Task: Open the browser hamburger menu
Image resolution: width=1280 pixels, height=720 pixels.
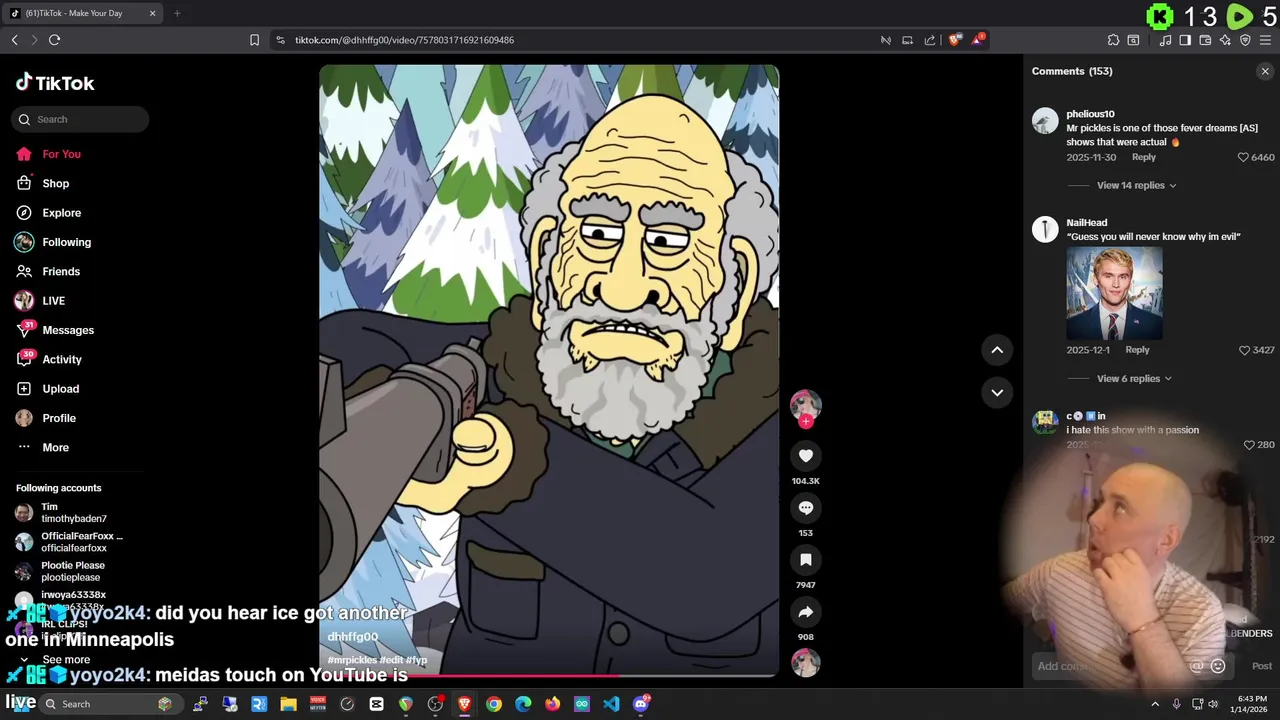Action: click(x=1265, y=40)
